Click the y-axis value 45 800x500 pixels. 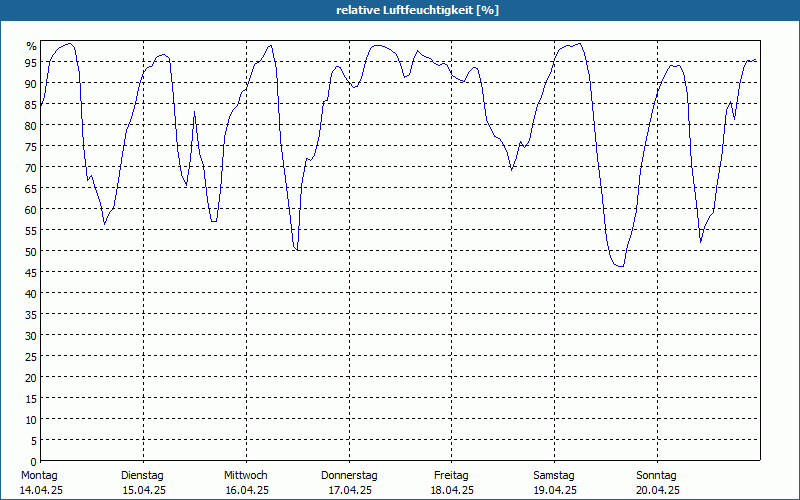[x=31, y=272]
